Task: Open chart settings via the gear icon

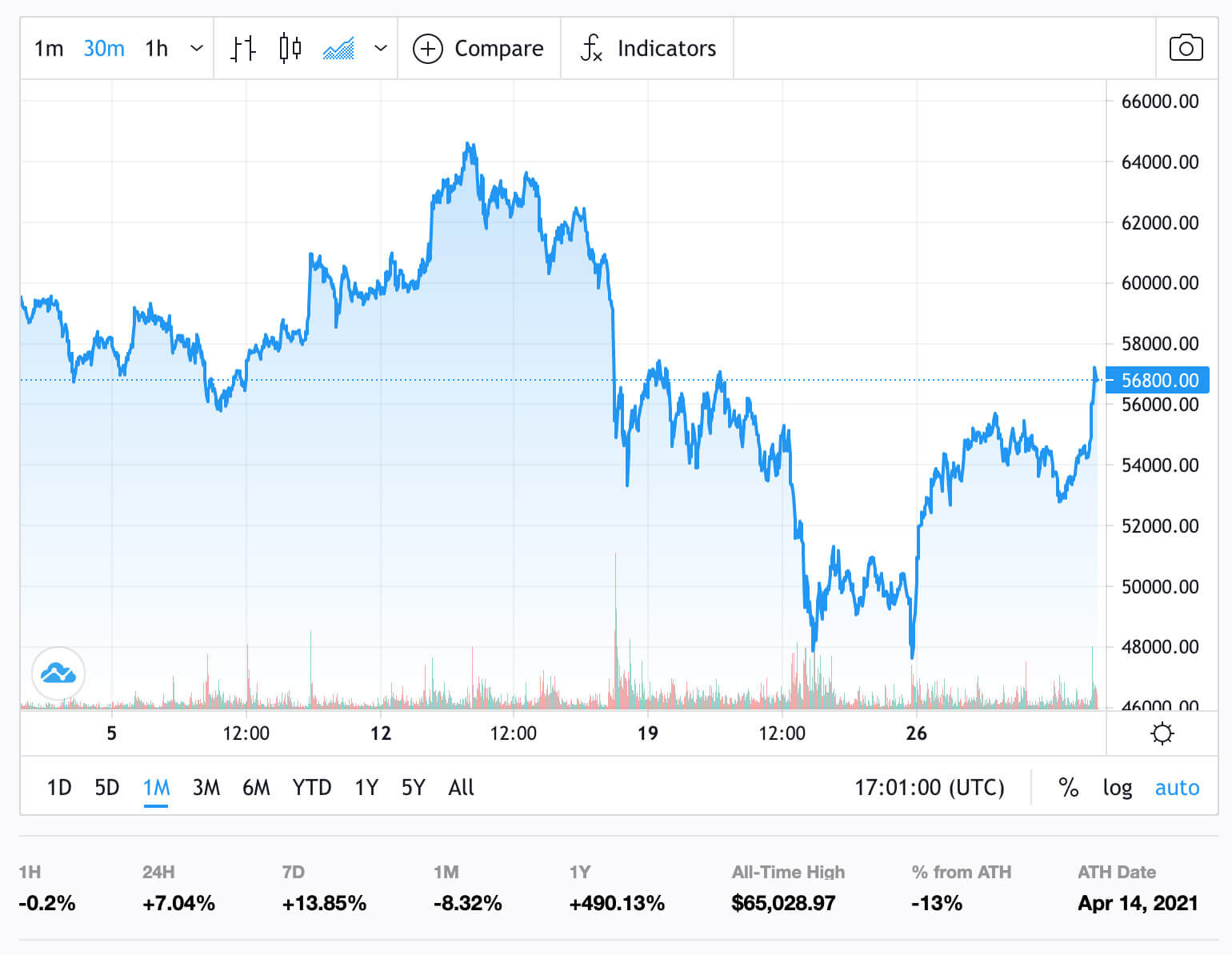Action: click(1163, 733)
